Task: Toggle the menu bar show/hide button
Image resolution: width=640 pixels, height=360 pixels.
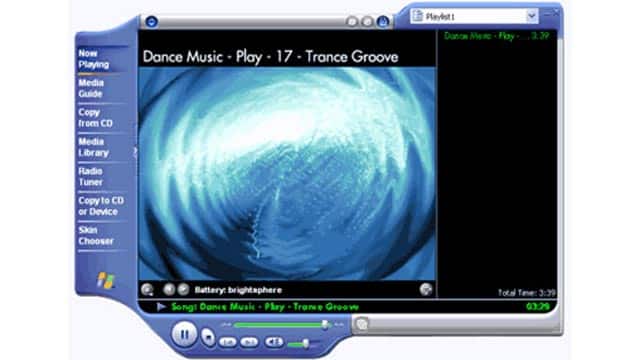Action: (x=151, y=21)
